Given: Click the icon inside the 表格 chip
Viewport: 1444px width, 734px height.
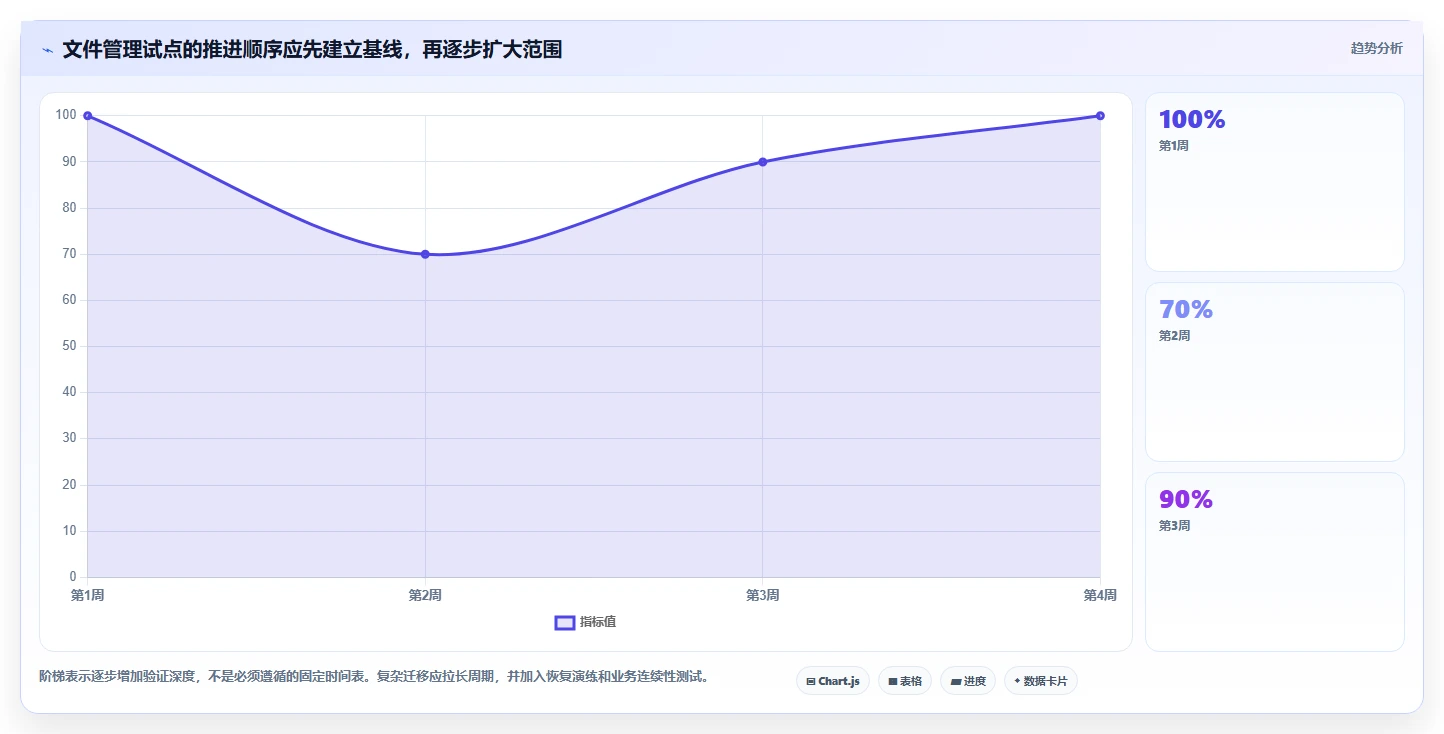Looking at the screenshot, I should (892, 681).
